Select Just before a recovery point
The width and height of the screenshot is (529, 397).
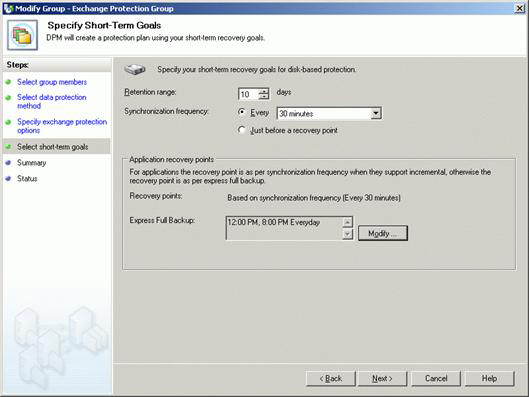click(242, 130)
